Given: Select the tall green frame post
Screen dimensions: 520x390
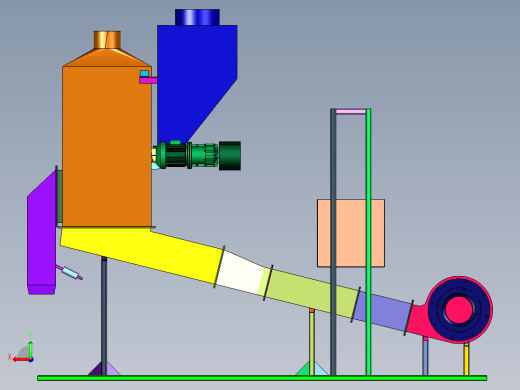Looking at the screenshot, I should [368, 242].
